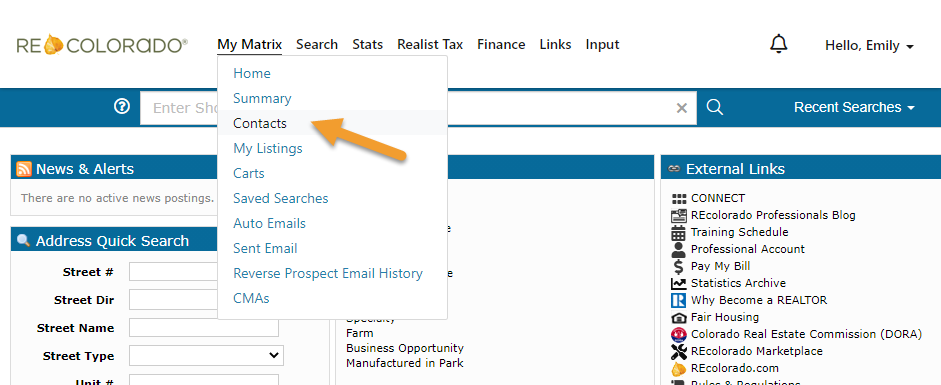
Task: Open the Stats menu
Action: [x=367, y=44]
